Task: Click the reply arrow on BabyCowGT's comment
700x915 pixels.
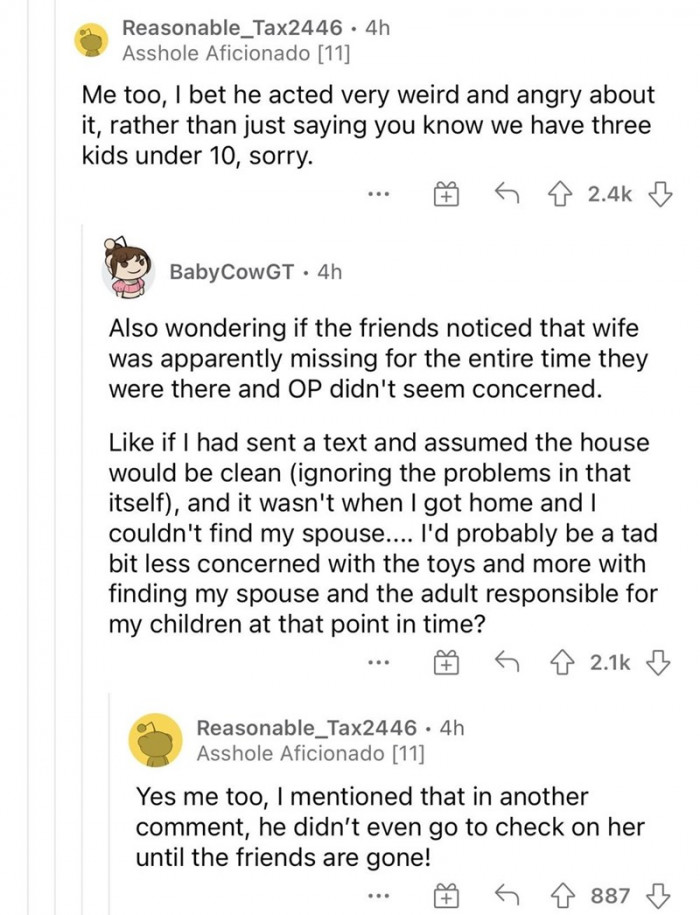Action: pyautogui.click(x=509, y=662)
